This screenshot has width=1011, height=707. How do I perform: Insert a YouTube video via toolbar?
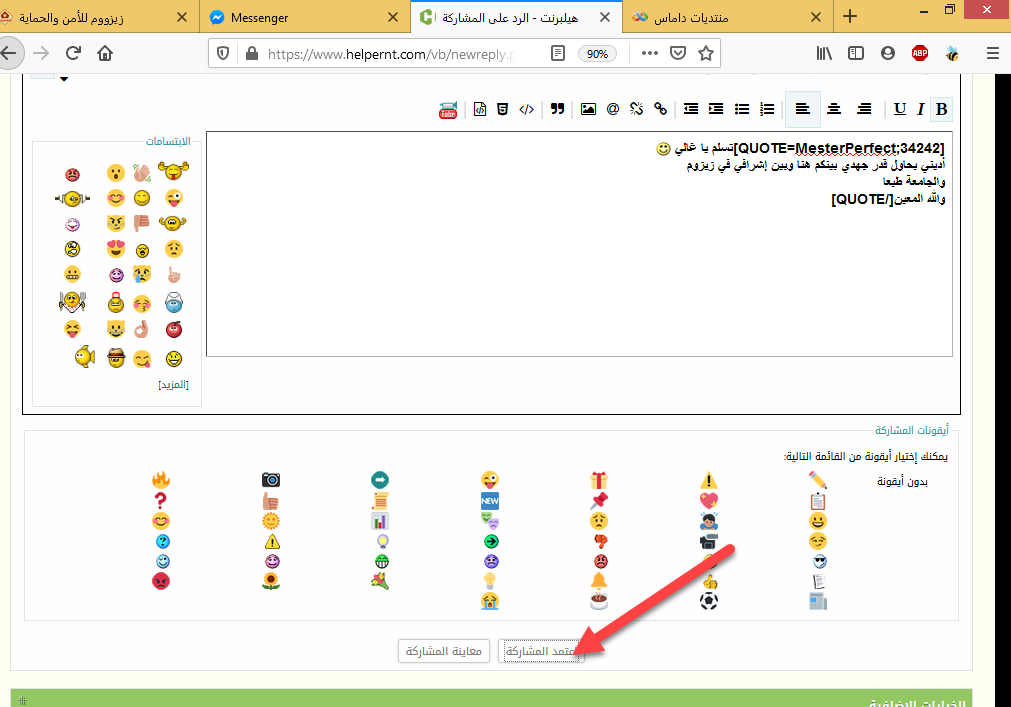tap(448, 109)
